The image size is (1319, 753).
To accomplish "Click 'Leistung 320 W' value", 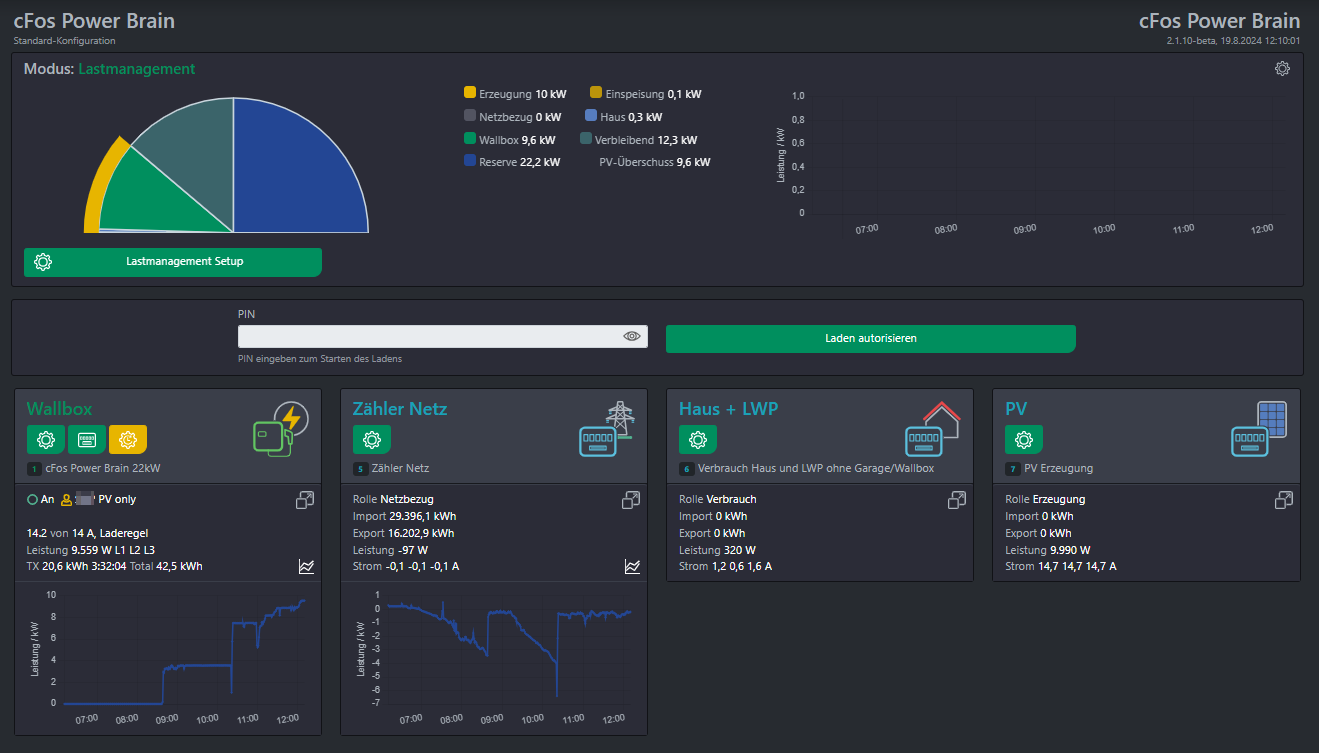I will [717, 550].
